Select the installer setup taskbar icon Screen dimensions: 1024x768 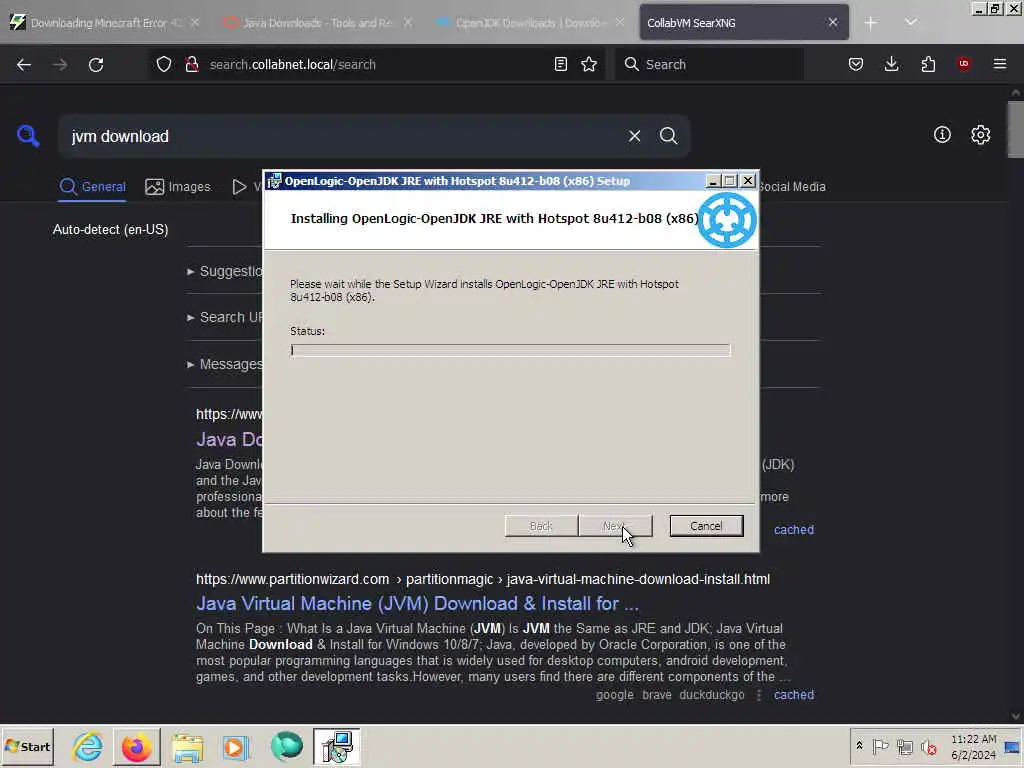336,746
